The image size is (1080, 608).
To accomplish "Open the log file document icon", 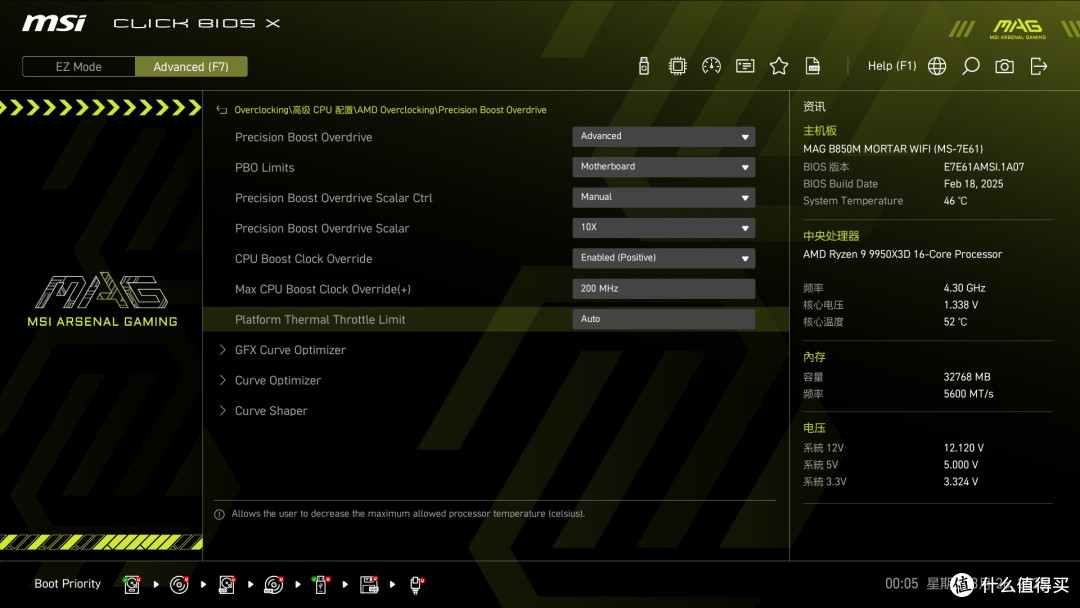I will pos(813,66).
